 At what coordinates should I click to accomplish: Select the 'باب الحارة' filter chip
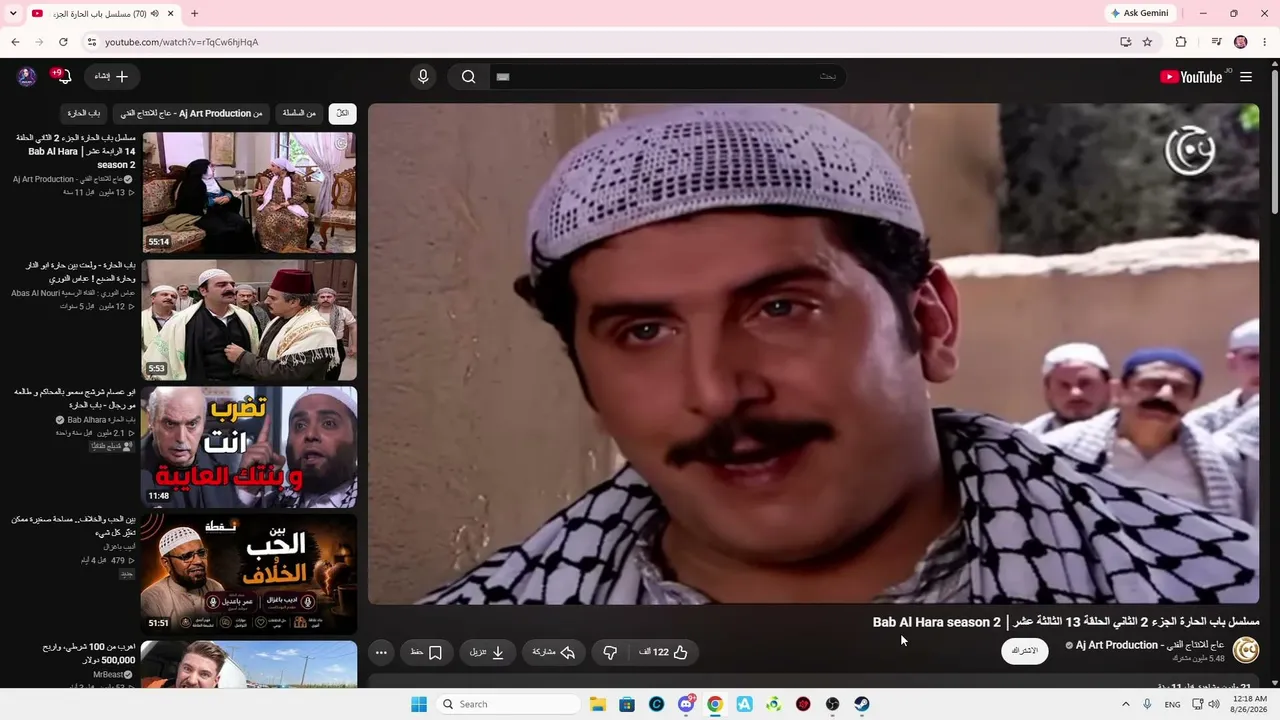(84, 113)
